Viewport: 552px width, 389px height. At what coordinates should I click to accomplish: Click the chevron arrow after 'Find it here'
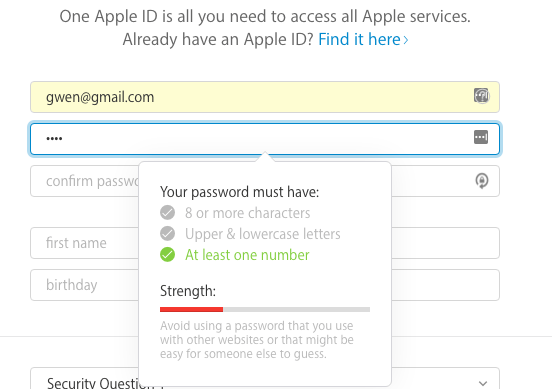click(406, 40)
